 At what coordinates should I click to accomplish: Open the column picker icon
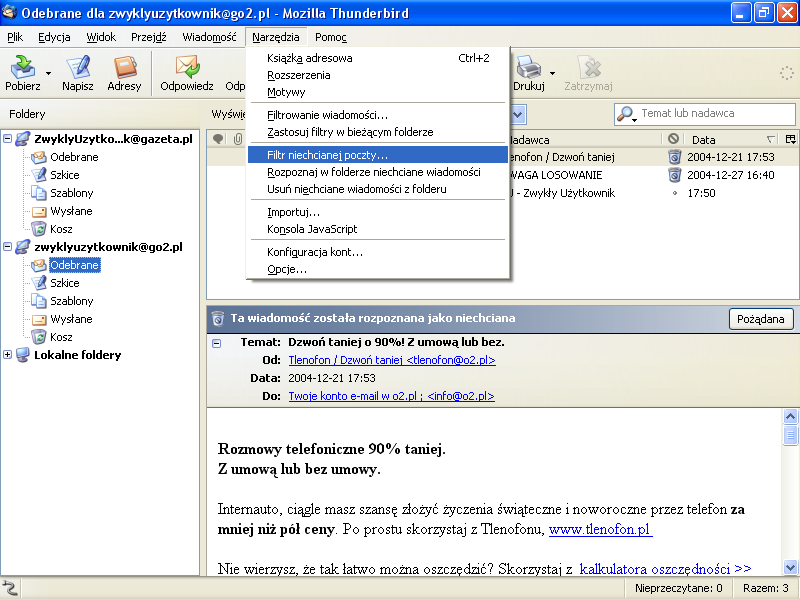(x=791, y=139)
